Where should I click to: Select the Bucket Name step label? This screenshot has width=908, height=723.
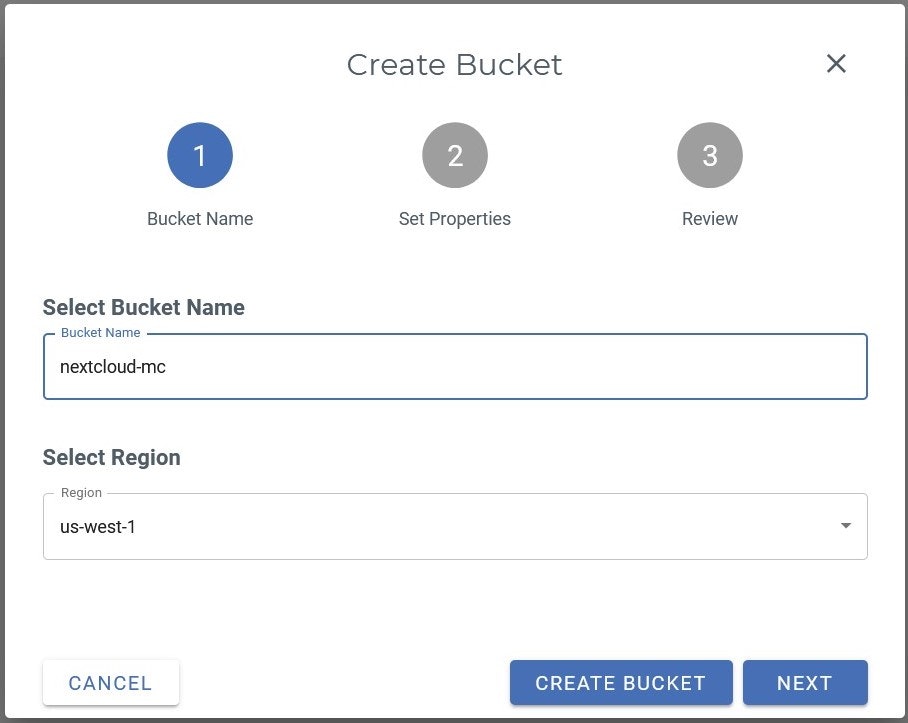pos(200,219)
